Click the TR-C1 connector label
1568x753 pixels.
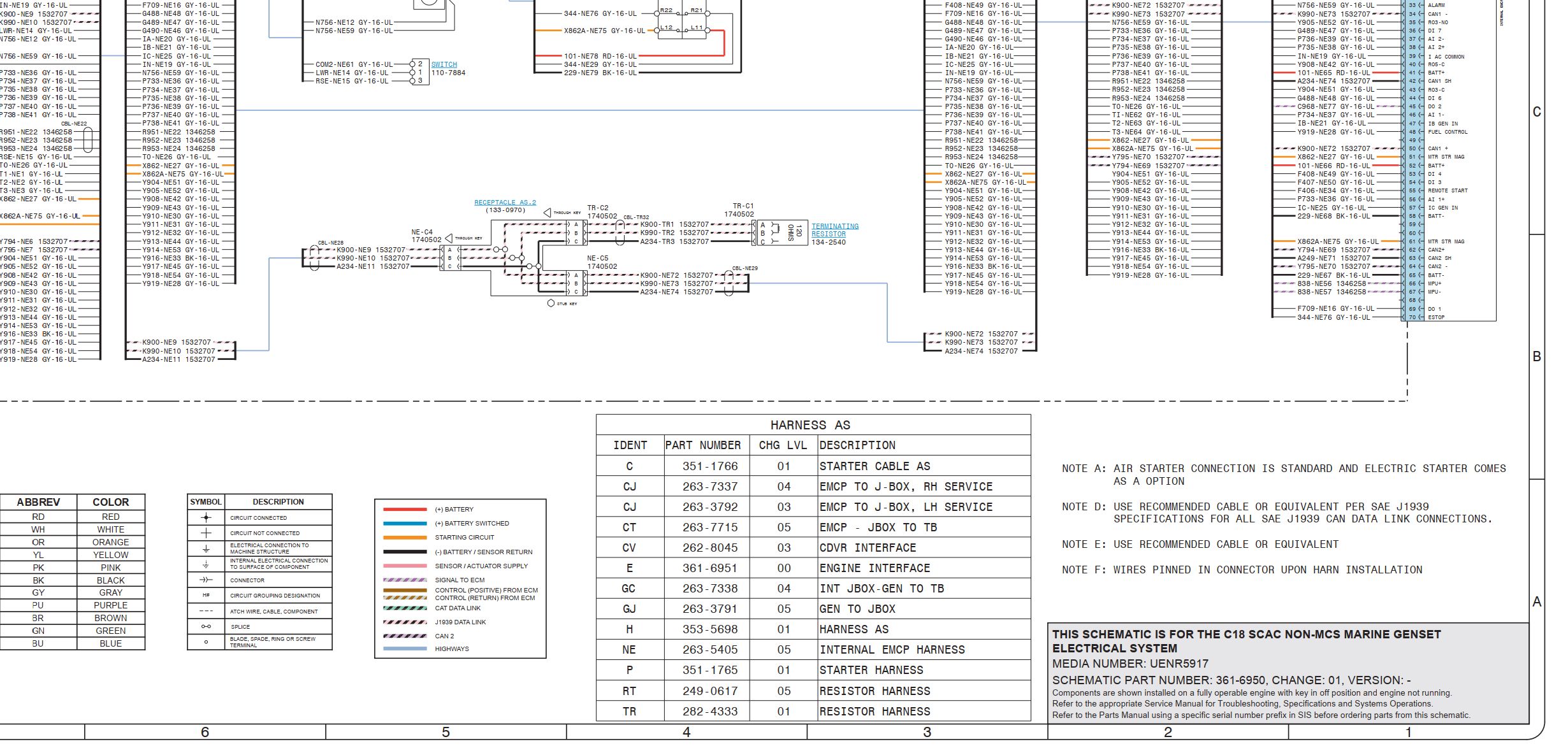[x=743, y=206]
